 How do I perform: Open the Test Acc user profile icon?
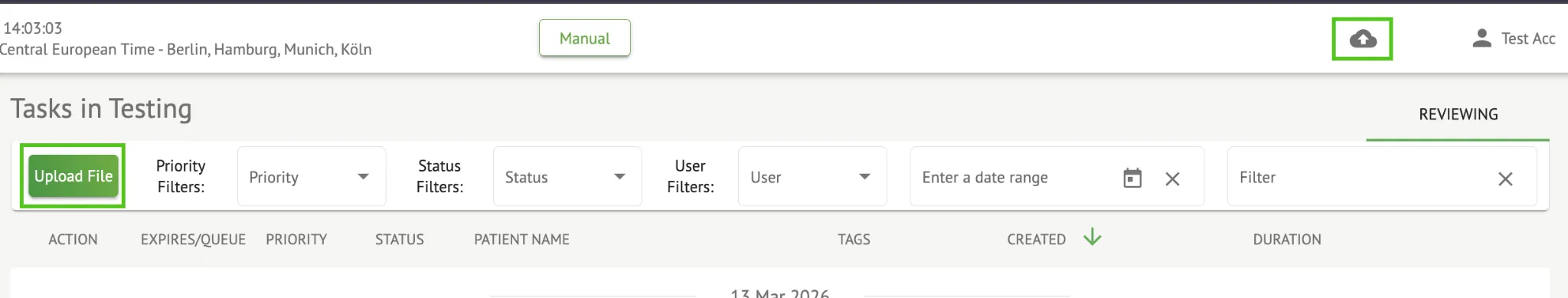pos(1481,38)
